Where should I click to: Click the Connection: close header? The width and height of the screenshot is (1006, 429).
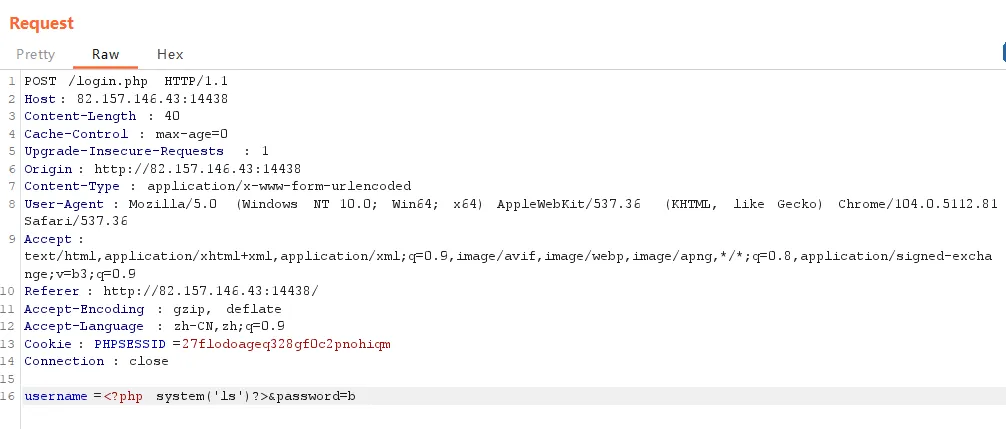96,361
